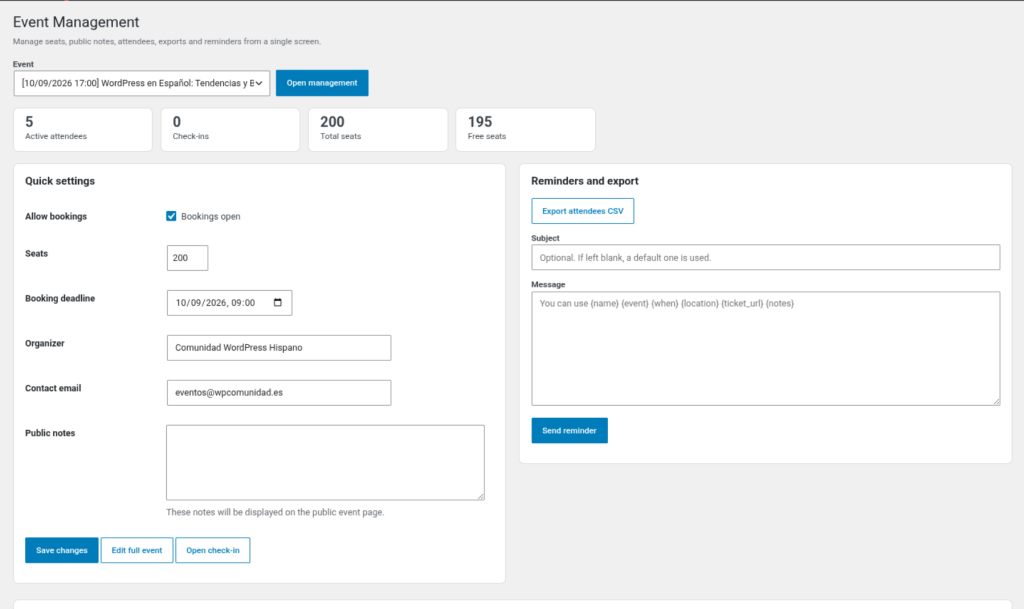The width and height of the screenshot is (1024, 609).
Task: Click the Reminders and export heading
Action: coord(584,181)
